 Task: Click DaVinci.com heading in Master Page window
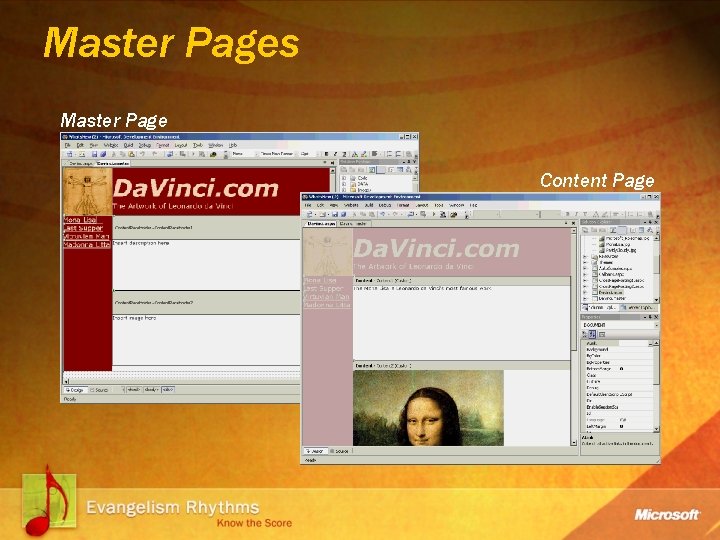click(x=196, y=188)
